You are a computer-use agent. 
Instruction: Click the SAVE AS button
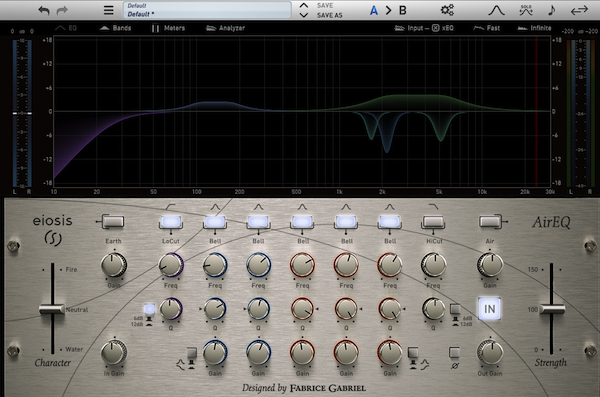tap(329, 15)
